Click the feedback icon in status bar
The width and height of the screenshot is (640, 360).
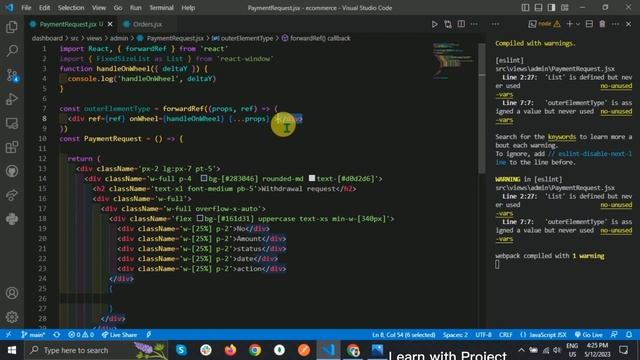[614, 335]
